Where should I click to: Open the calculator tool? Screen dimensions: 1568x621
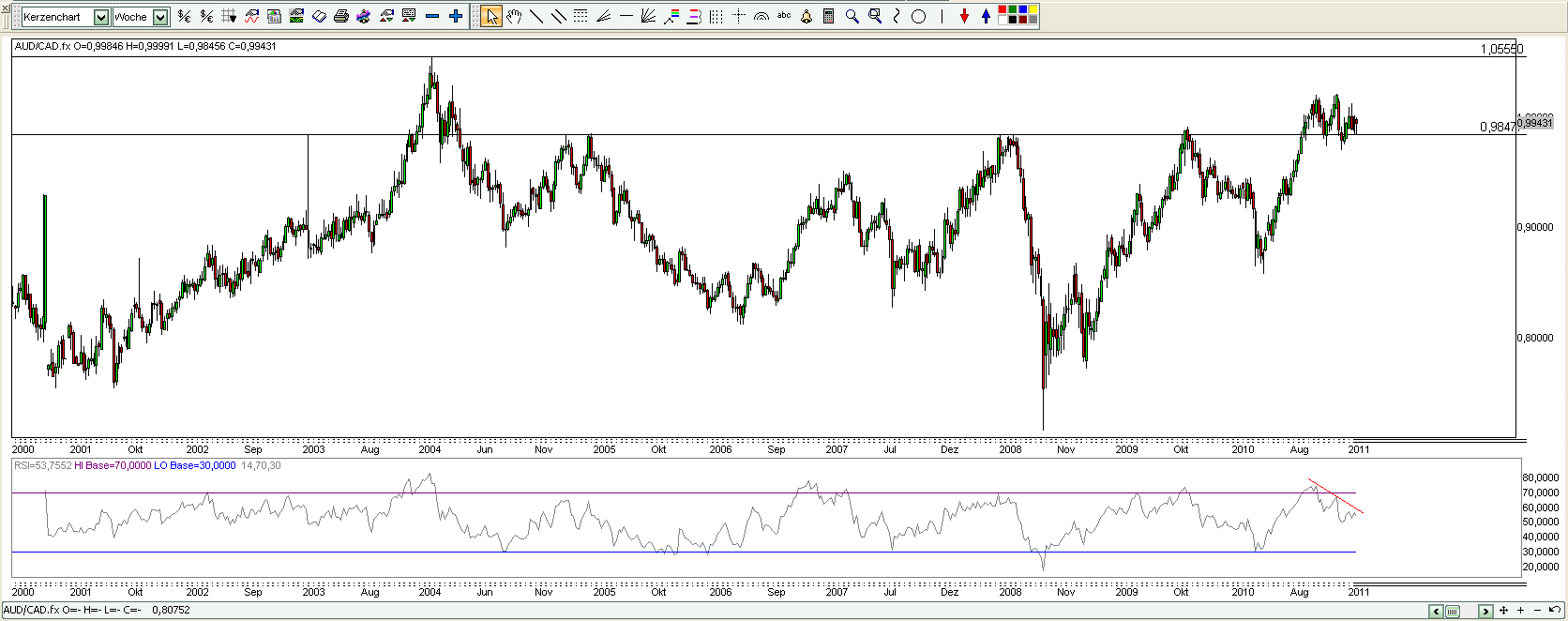pos(829,16)
